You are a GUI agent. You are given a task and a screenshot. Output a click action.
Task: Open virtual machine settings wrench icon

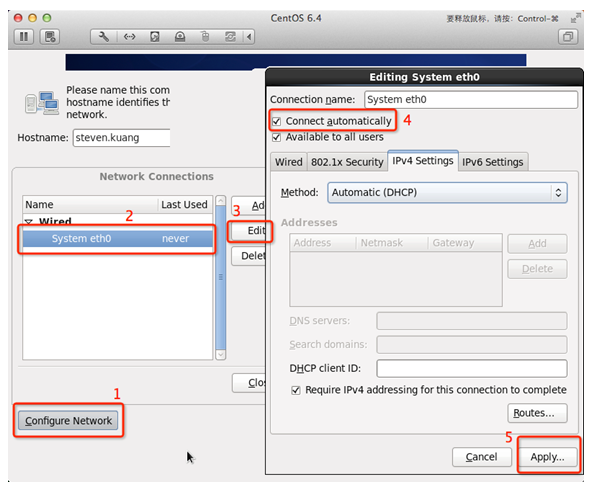[x=104, y=37]
